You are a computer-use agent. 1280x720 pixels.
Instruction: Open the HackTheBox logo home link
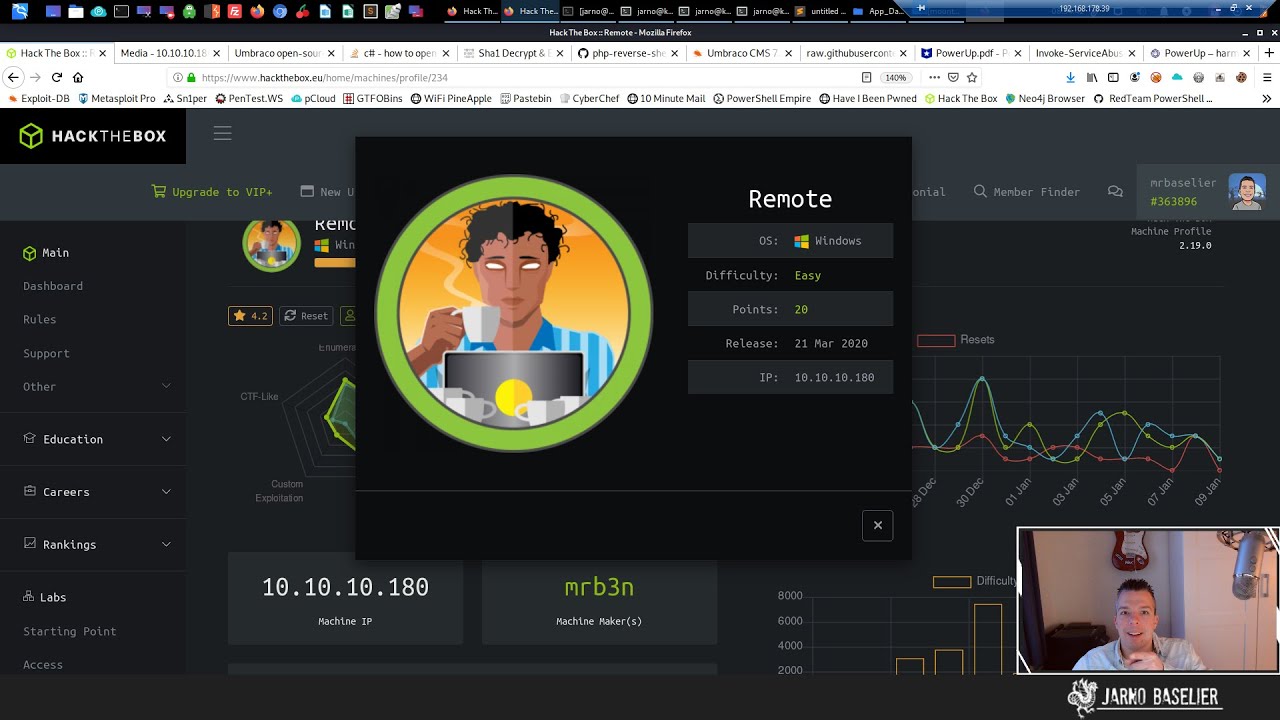[93, 136]
